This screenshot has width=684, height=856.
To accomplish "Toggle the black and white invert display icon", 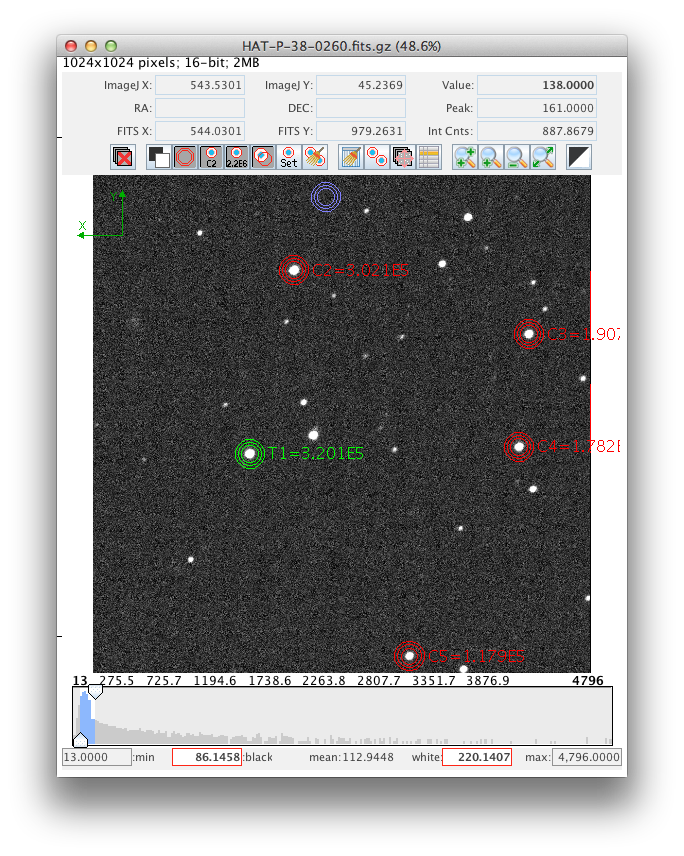I will (579, 157).
